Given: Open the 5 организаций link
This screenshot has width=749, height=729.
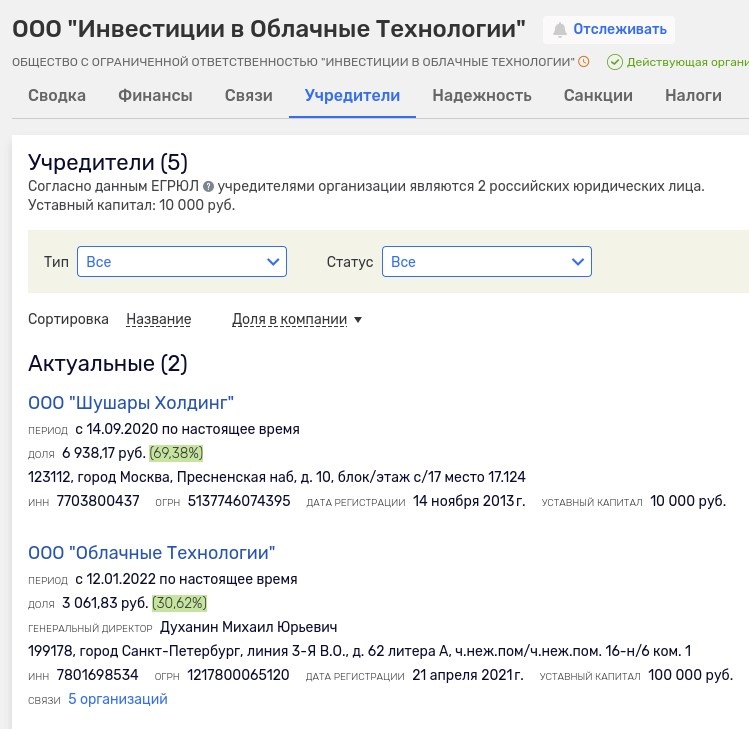Looking at the screenshot, I should click(x=118, y=699).
